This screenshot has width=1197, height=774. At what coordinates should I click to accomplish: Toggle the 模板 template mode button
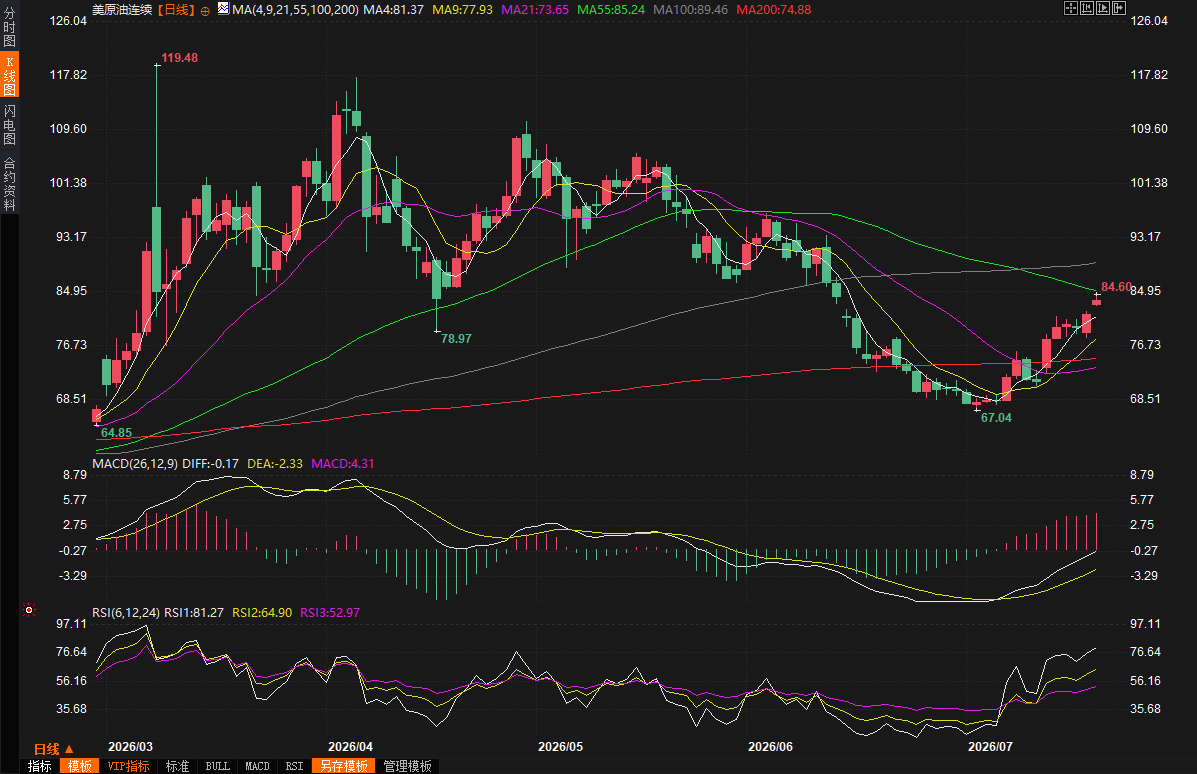tap(79, 766)
